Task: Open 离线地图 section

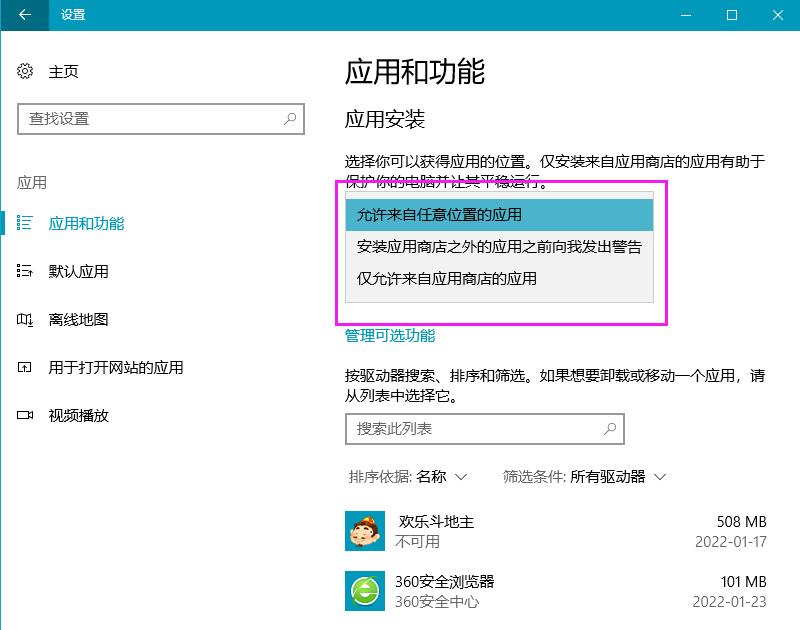Action: pos(78,319)
